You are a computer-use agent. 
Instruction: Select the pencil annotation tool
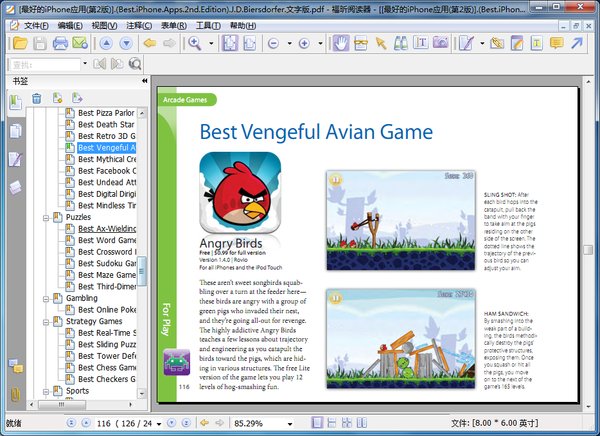pos(466,43)
